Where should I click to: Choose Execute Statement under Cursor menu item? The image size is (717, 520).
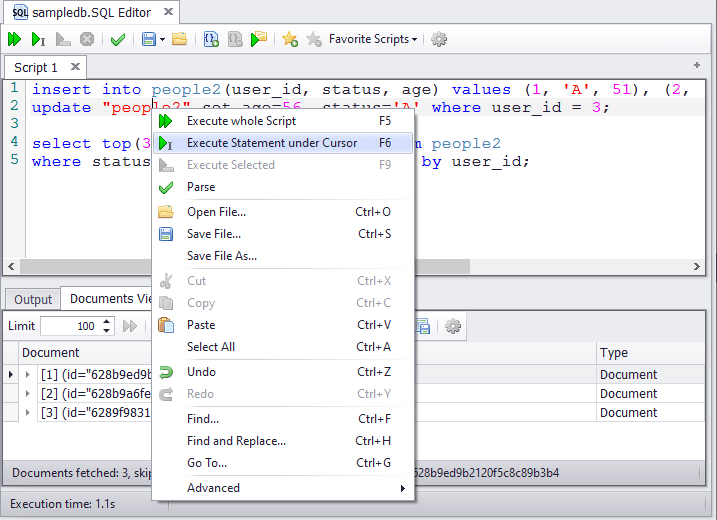click(x=283, y=143)
